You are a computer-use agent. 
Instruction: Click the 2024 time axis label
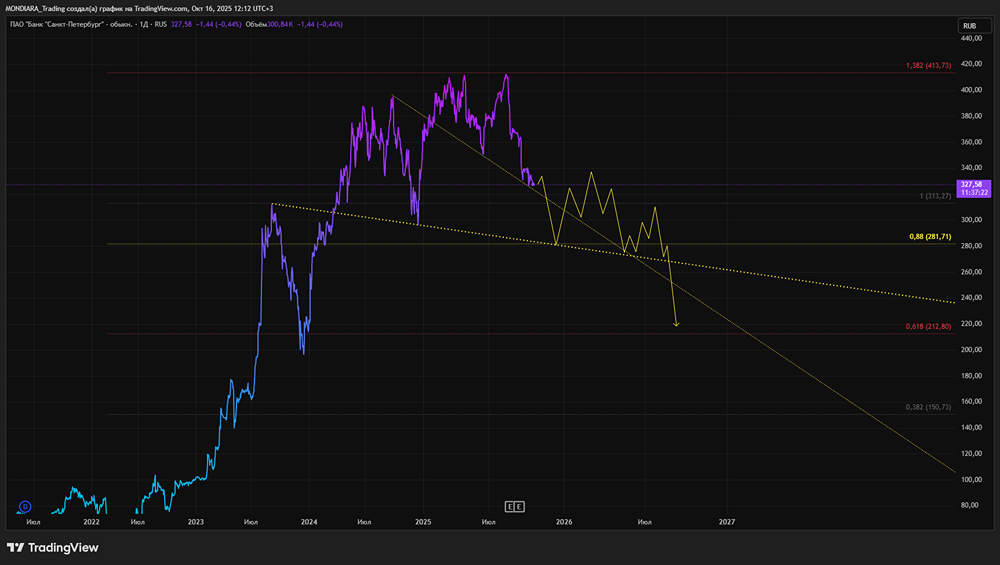pos(309,522)
